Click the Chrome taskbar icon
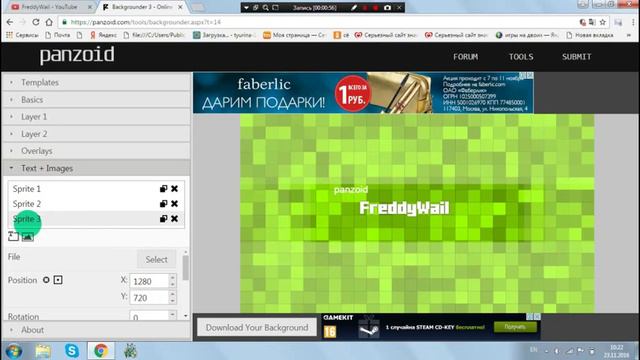The height and width of the screenshot is (360, 640). tap(101, 351)
